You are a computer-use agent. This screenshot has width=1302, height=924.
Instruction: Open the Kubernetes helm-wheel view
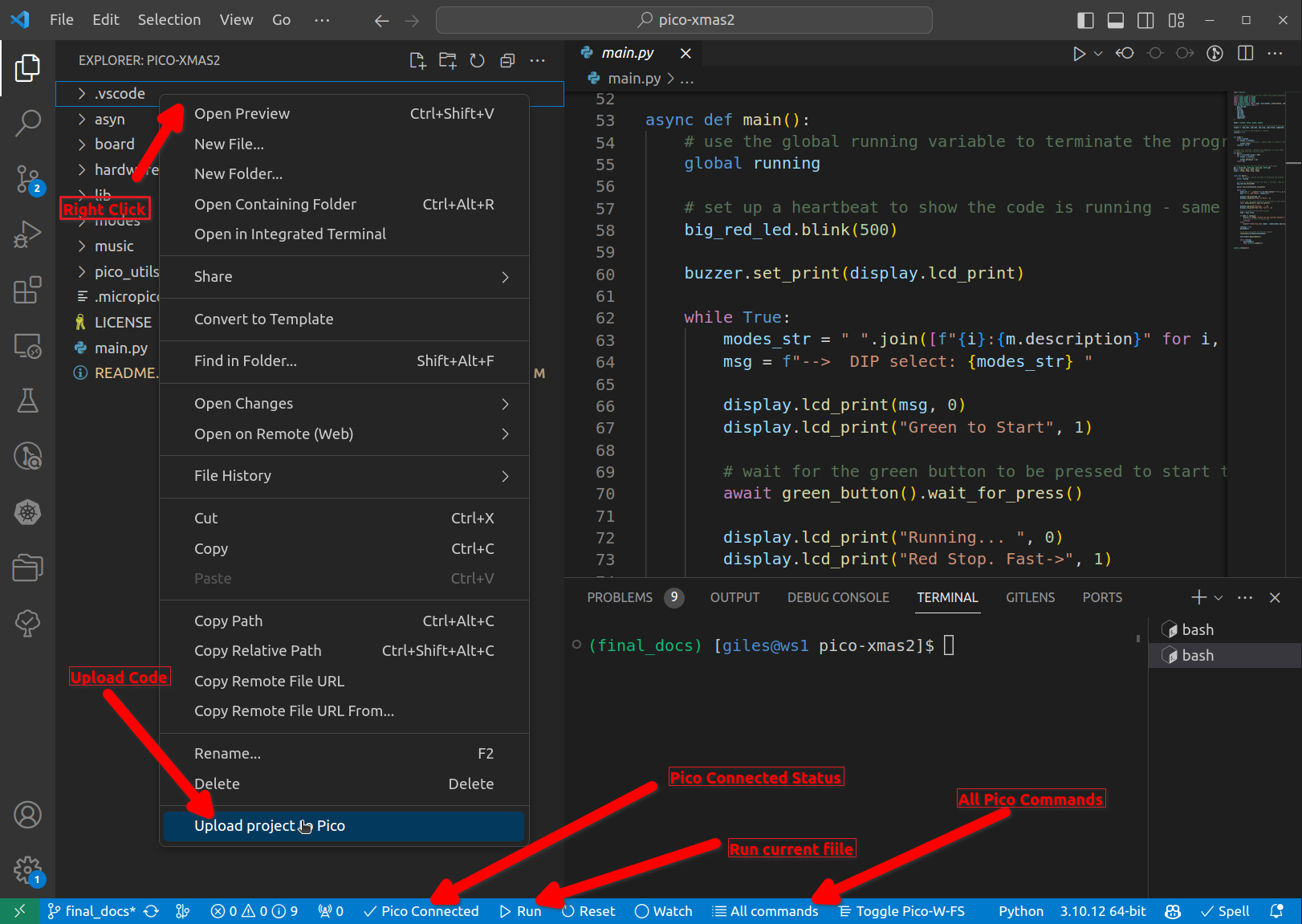click(27, 512)
